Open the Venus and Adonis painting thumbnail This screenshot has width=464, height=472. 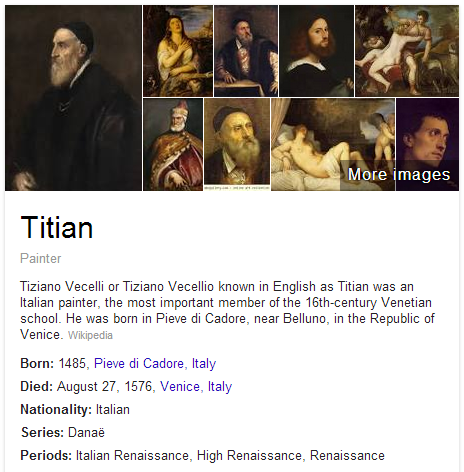tap(407, 51)
